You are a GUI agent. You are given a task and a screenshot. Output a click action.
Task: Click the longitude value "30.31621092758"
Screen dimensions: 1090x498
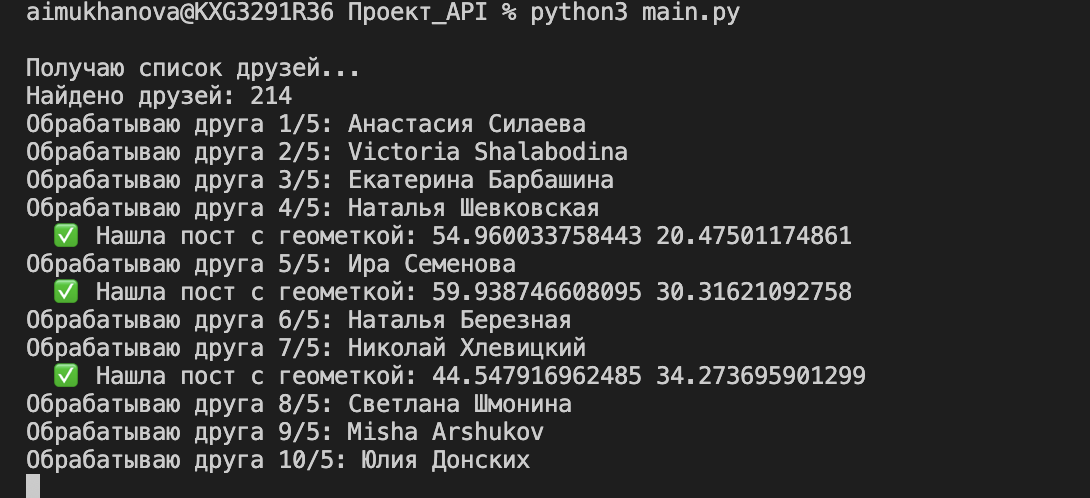click(754, 292)
